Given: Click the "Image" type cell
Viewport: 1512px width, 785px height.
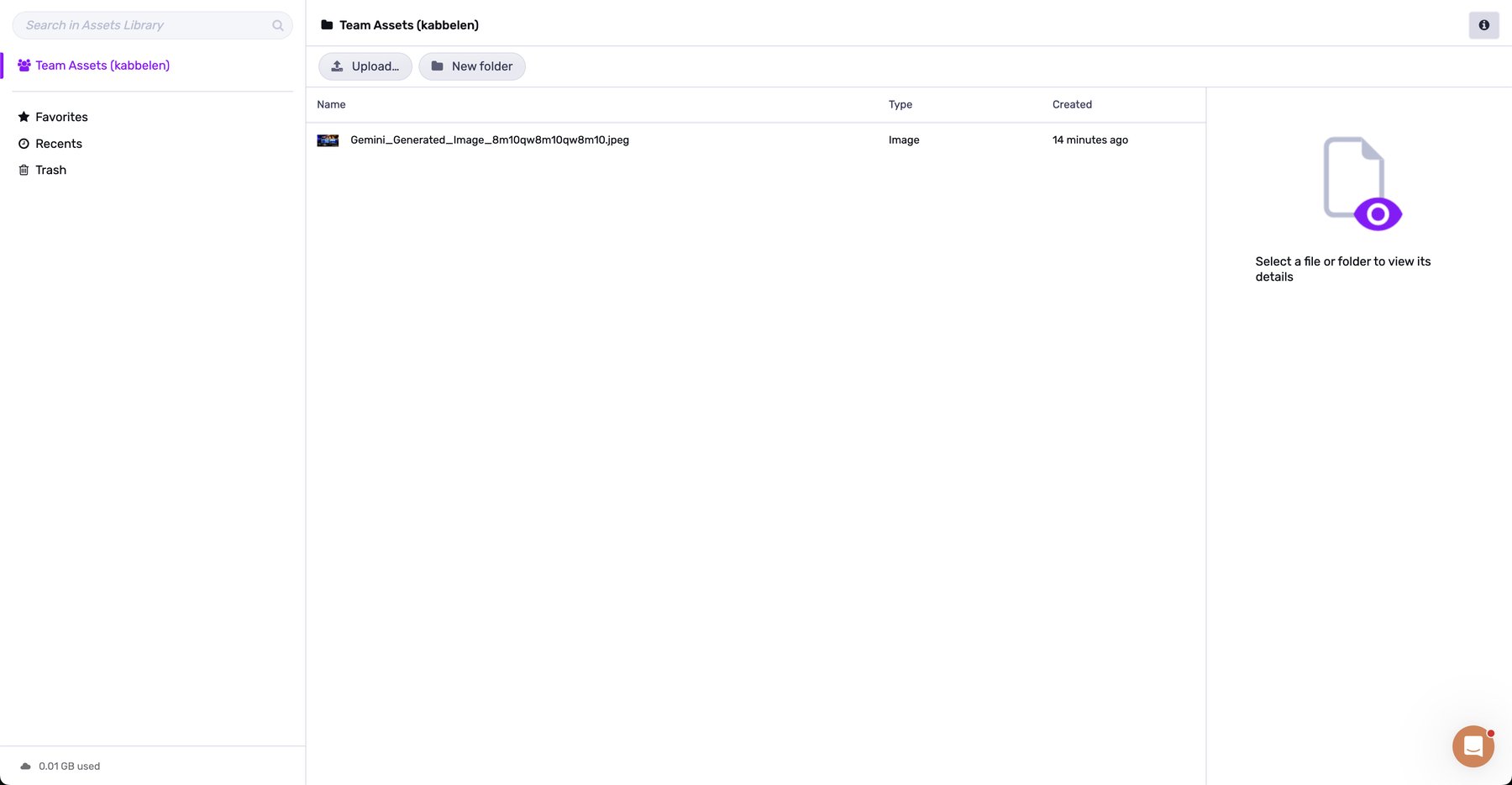Looking at the screenshot, I should [x=904, y=140].
